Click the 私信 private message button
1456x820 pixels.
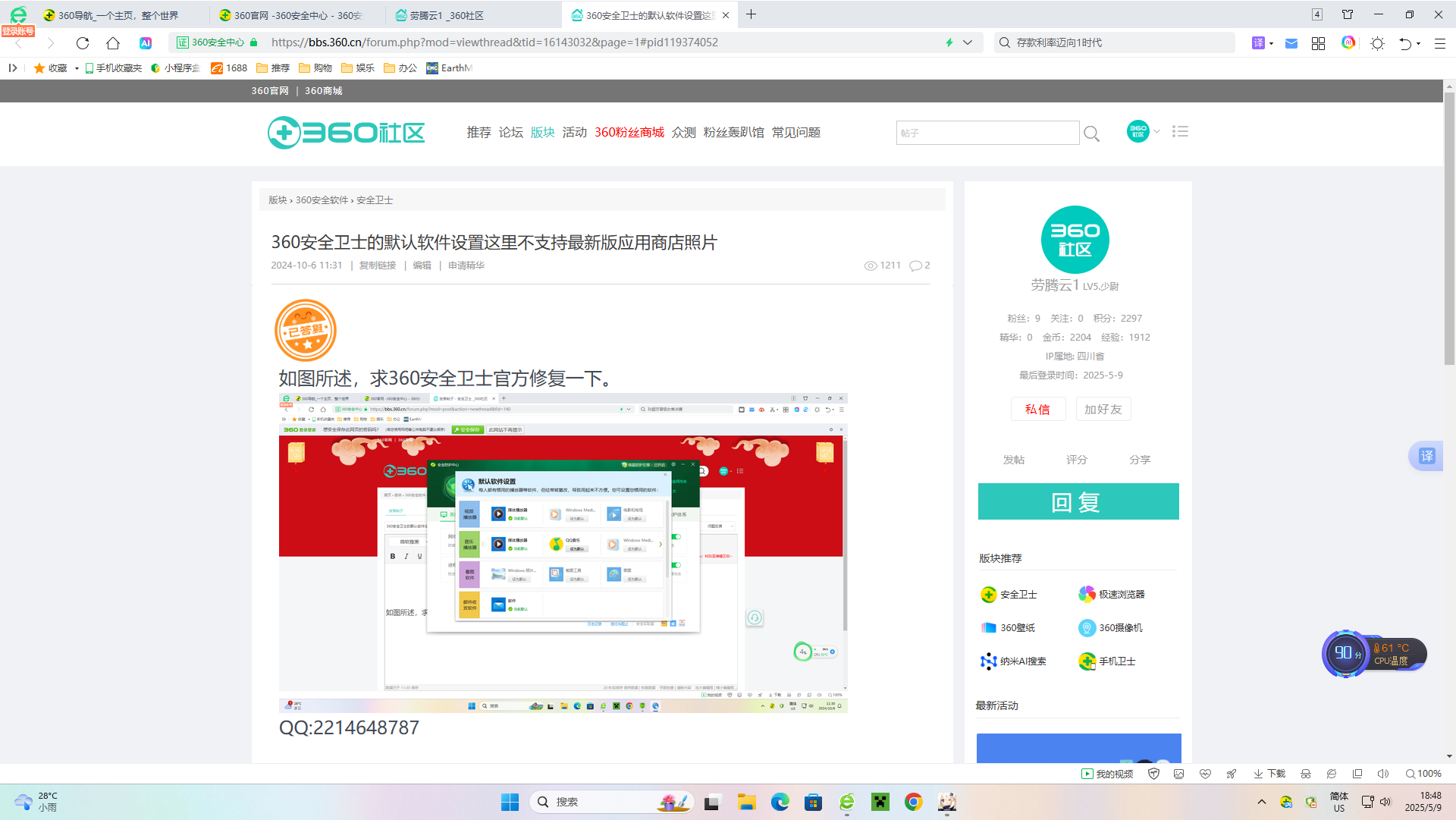click(x=1038, y=410)
